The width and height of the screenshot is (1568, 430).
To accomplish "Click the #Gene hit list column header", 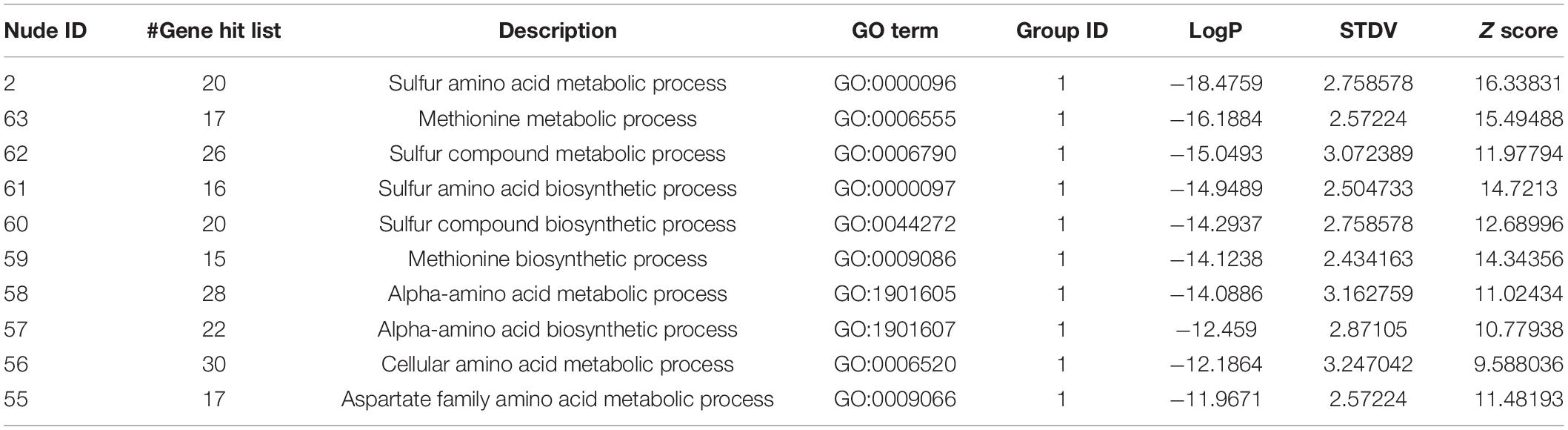I will click(x=214, y=30).
